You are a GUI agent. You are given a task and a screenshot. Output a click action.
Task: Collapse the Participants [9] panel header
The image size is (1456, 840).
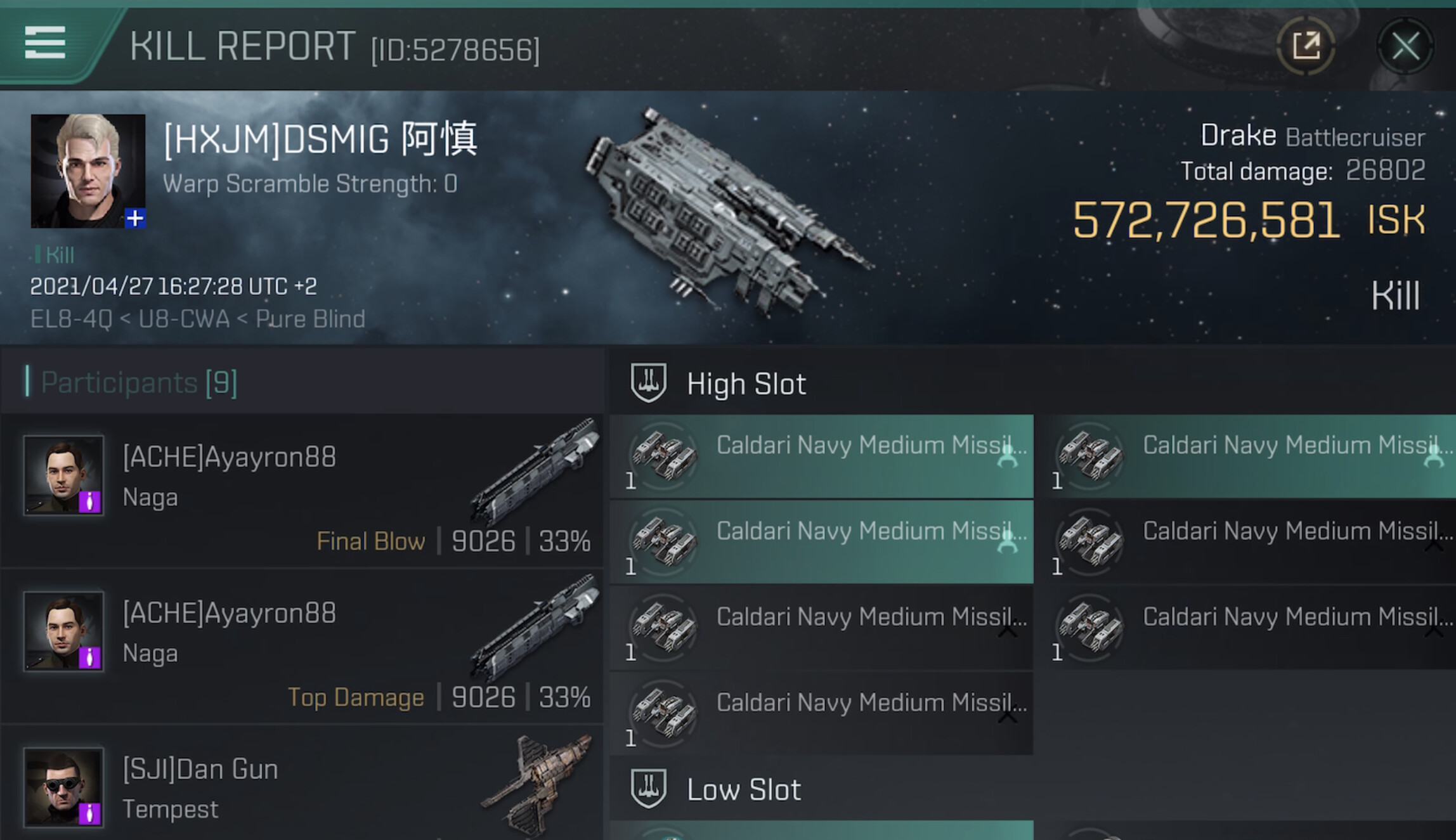tap(139, 383)
